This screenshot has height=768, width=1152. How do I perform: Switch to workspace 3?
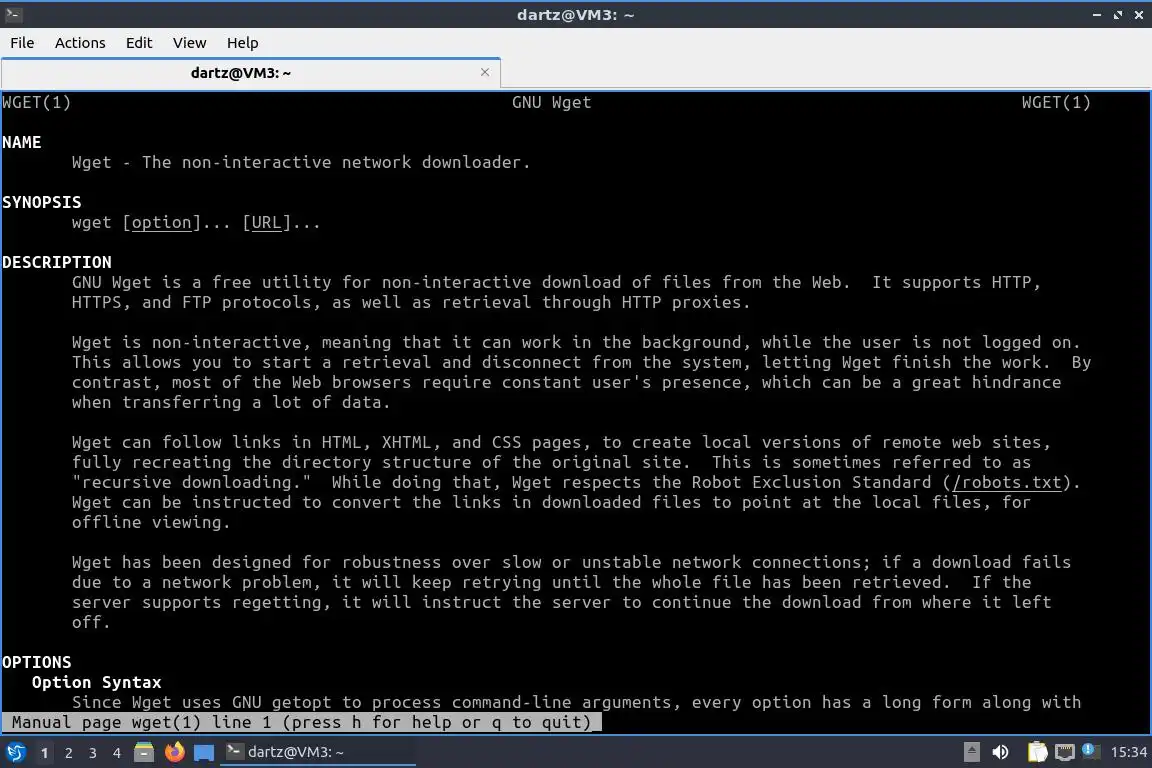point(93,753)
